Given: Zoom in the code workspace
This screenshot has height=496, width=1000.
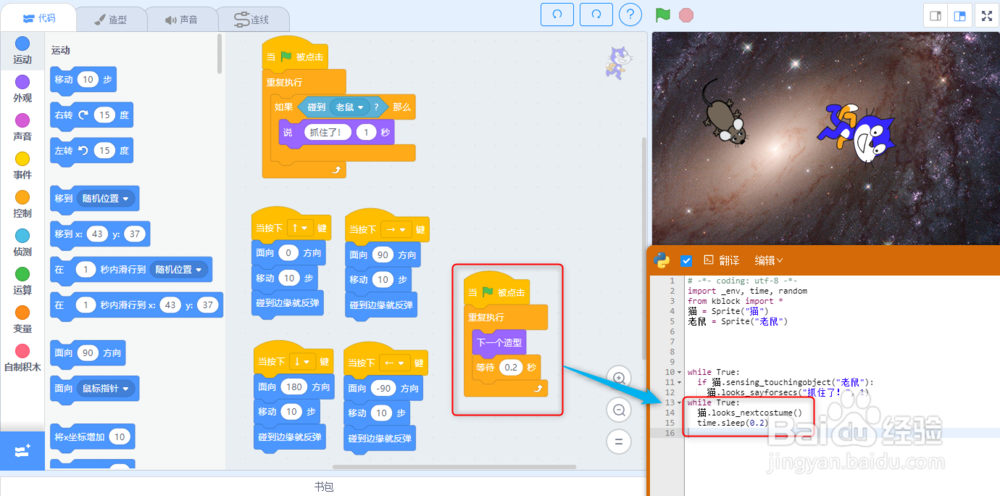Looking at the screenshot, I should pyautogui.click(x=618, y=378).
